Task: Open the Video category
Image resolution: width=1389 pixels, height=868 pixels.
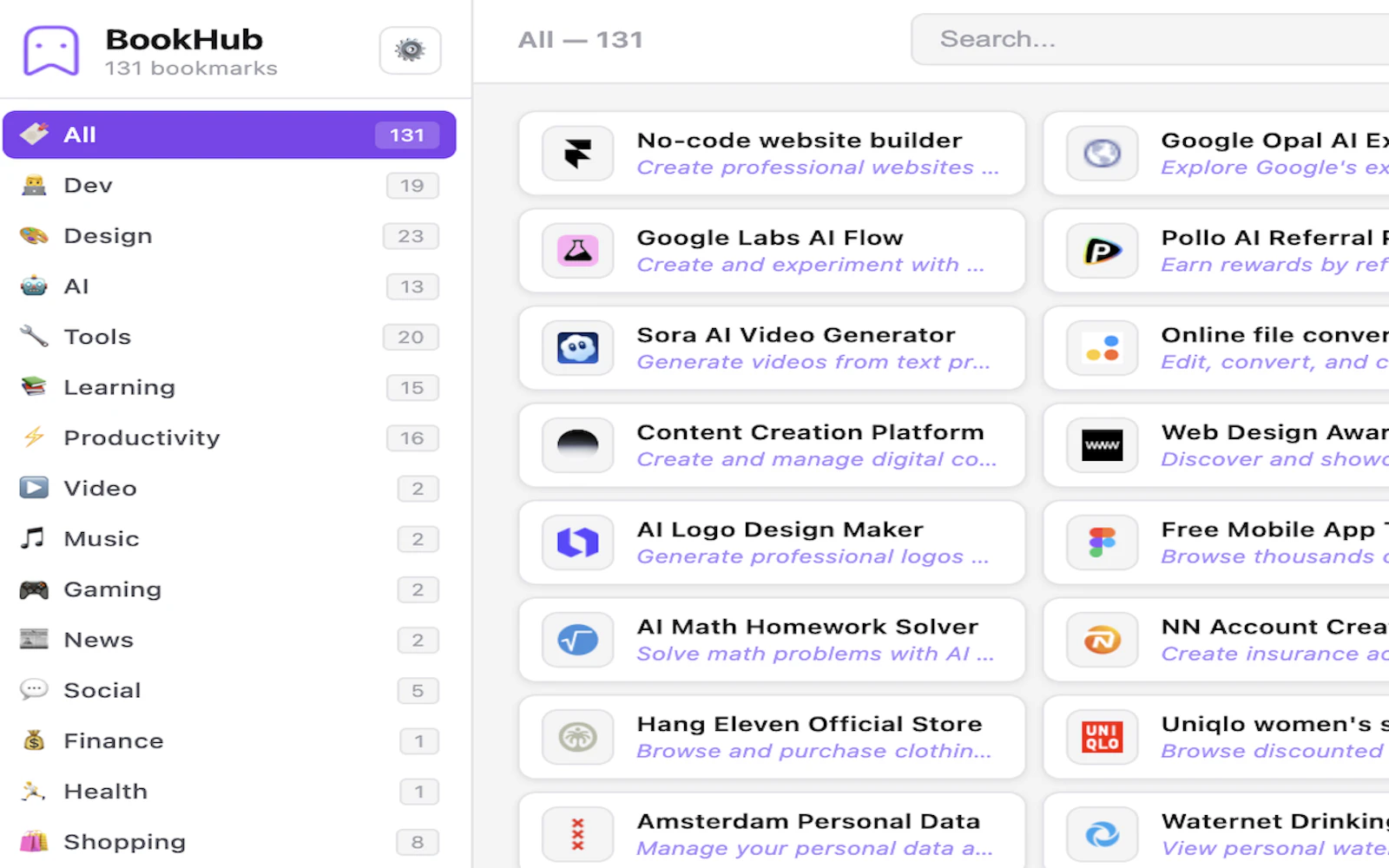Action: point(229,488)
